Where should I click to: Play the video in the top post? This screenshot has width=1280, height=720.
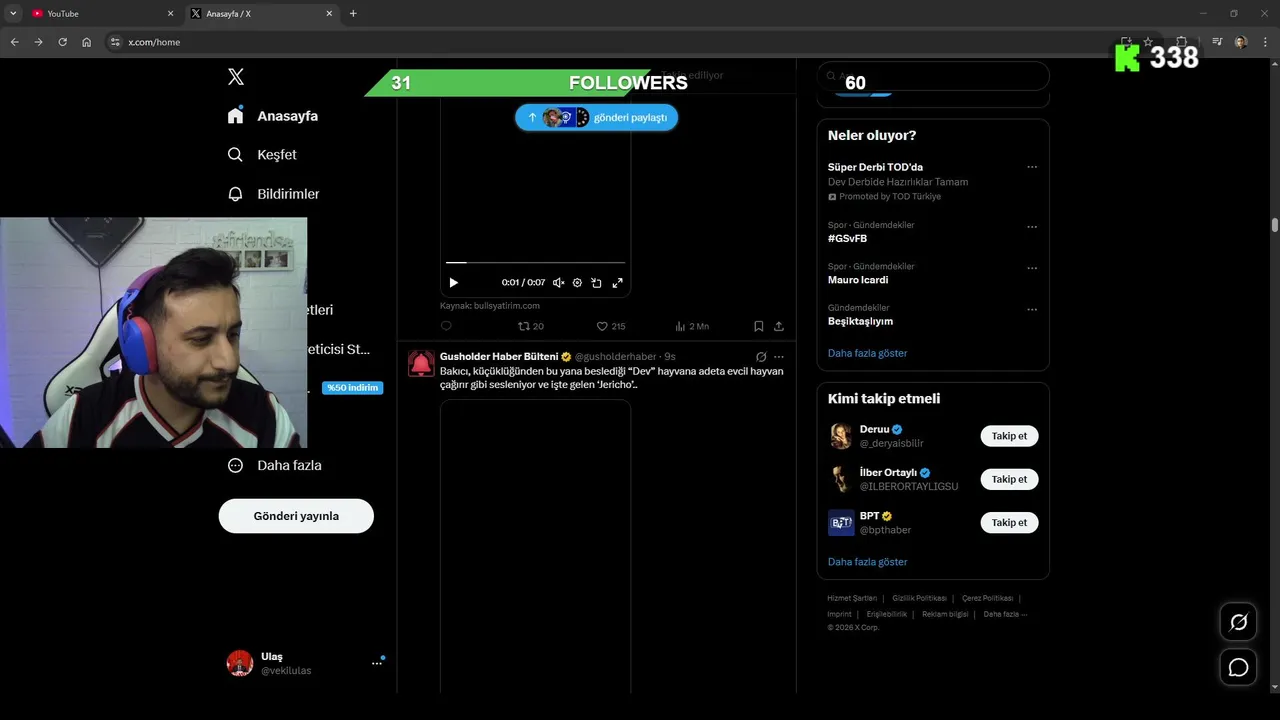(x=453, y=283)
